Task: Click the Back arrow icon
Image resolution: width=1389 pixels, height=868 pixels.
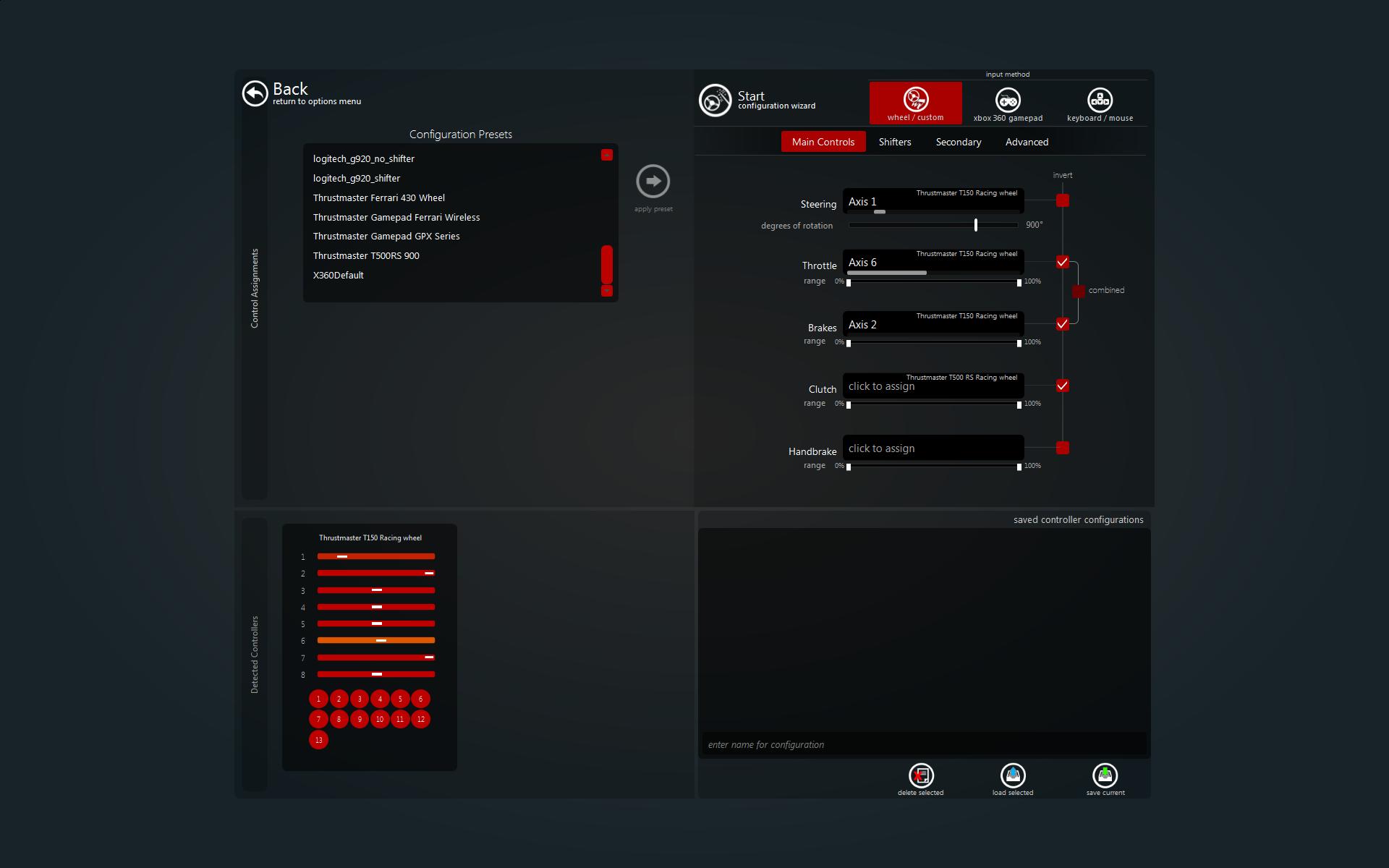Action: tap(255, 93)
